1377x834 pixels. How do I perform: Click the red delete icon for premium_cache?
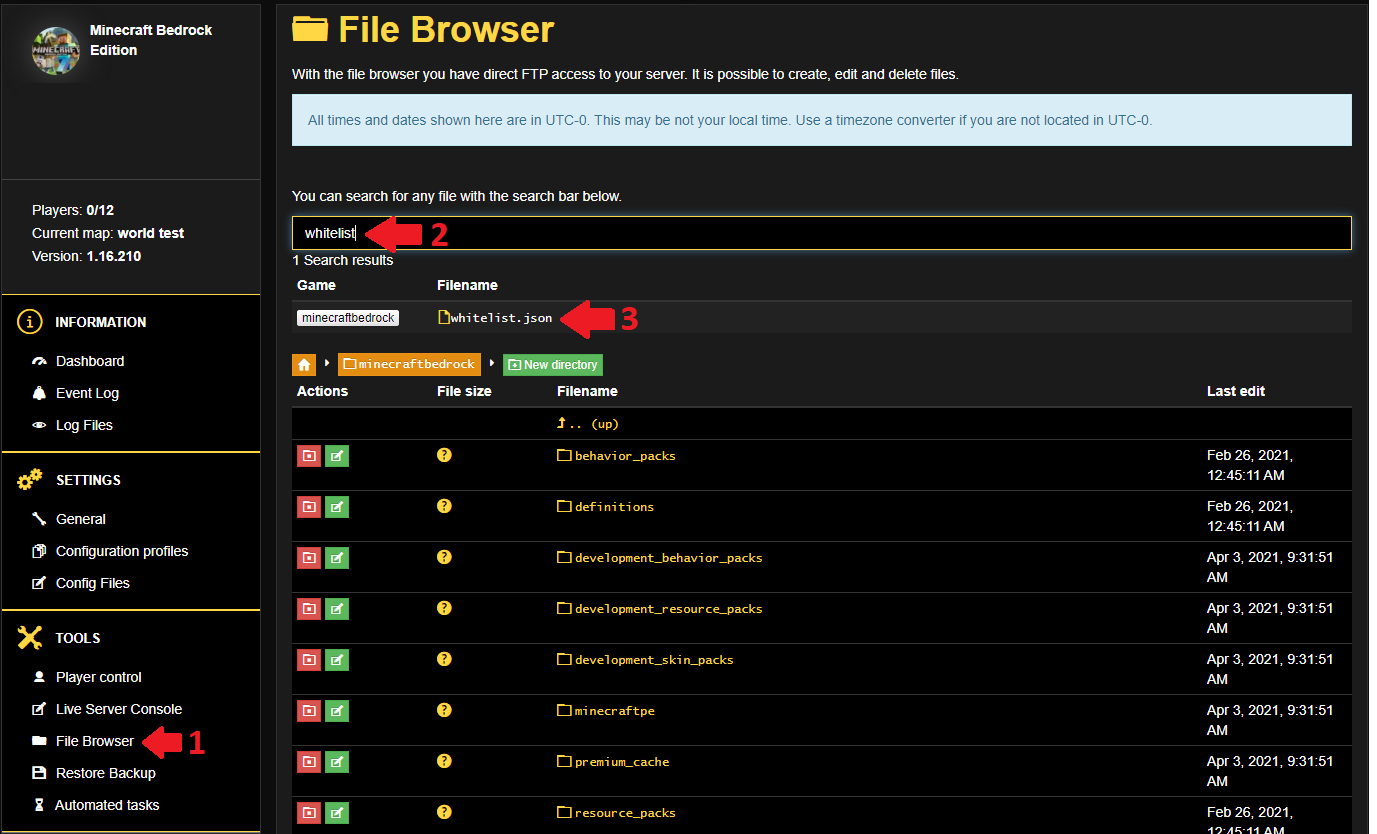309,762
